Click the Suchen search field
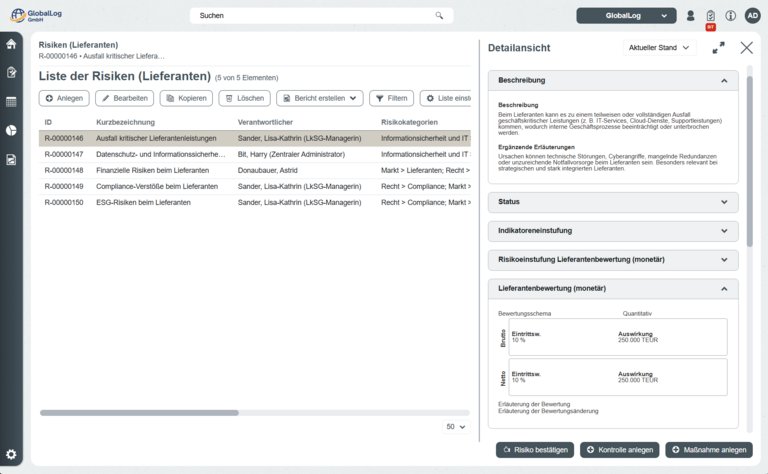Viewport: 768px width, 474px height. pyautogui.click(x=320, y=16)
